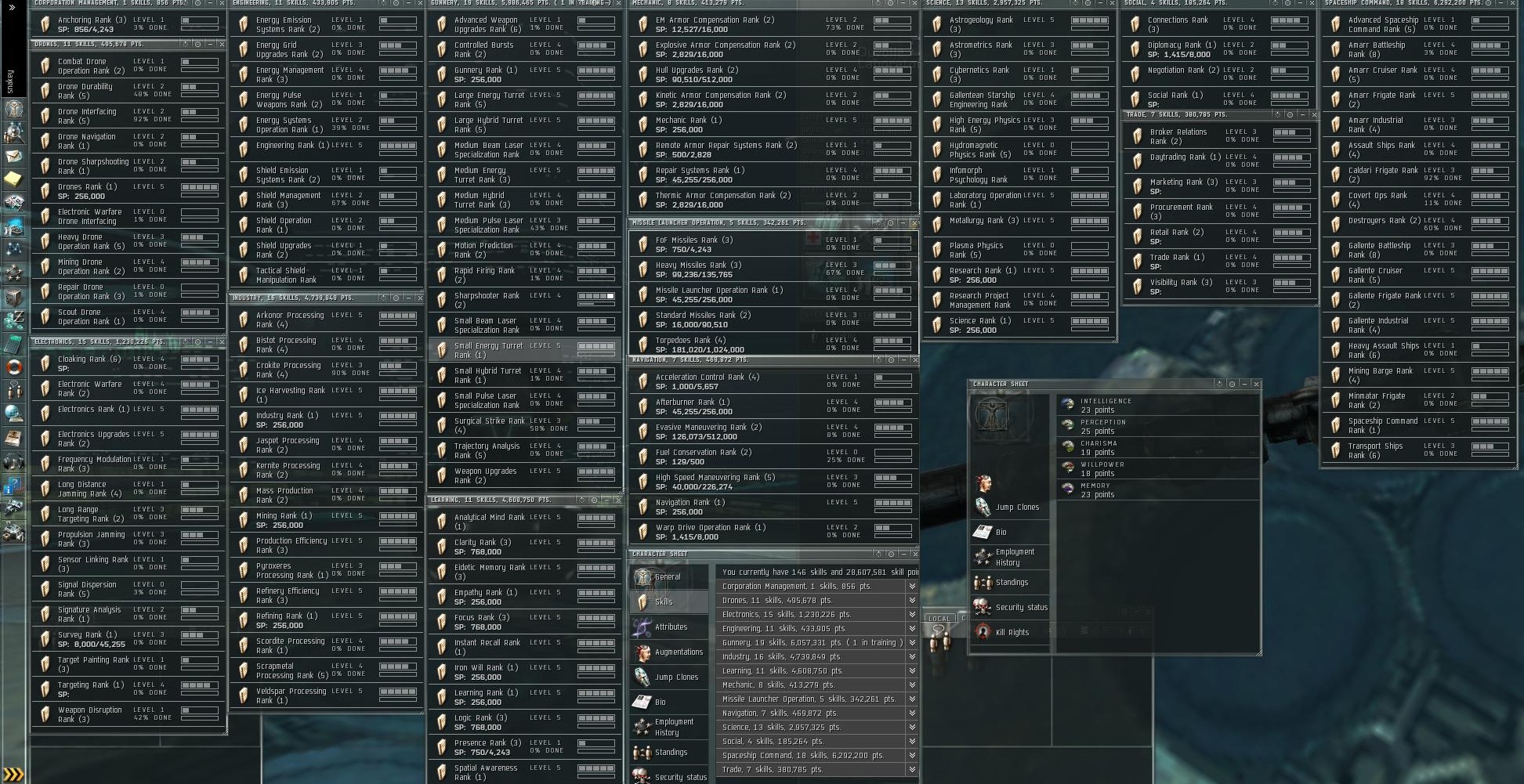Open the star map icon in the sidebar
Image resolution: width=1524 pixels, height=784 pixels.
point(14,251)
